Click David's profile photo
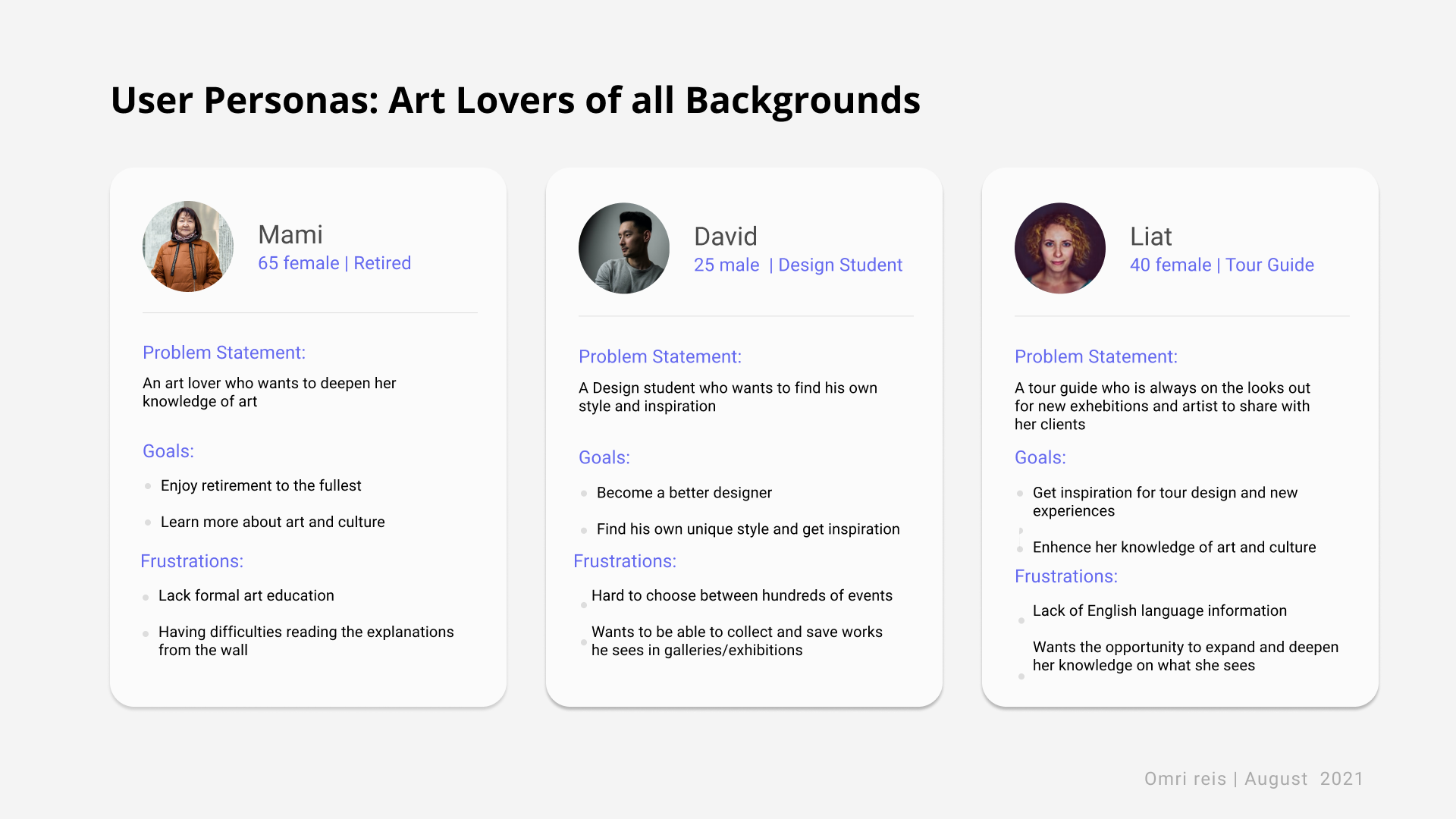This screenshot has width=1456, height=819. 623,248
